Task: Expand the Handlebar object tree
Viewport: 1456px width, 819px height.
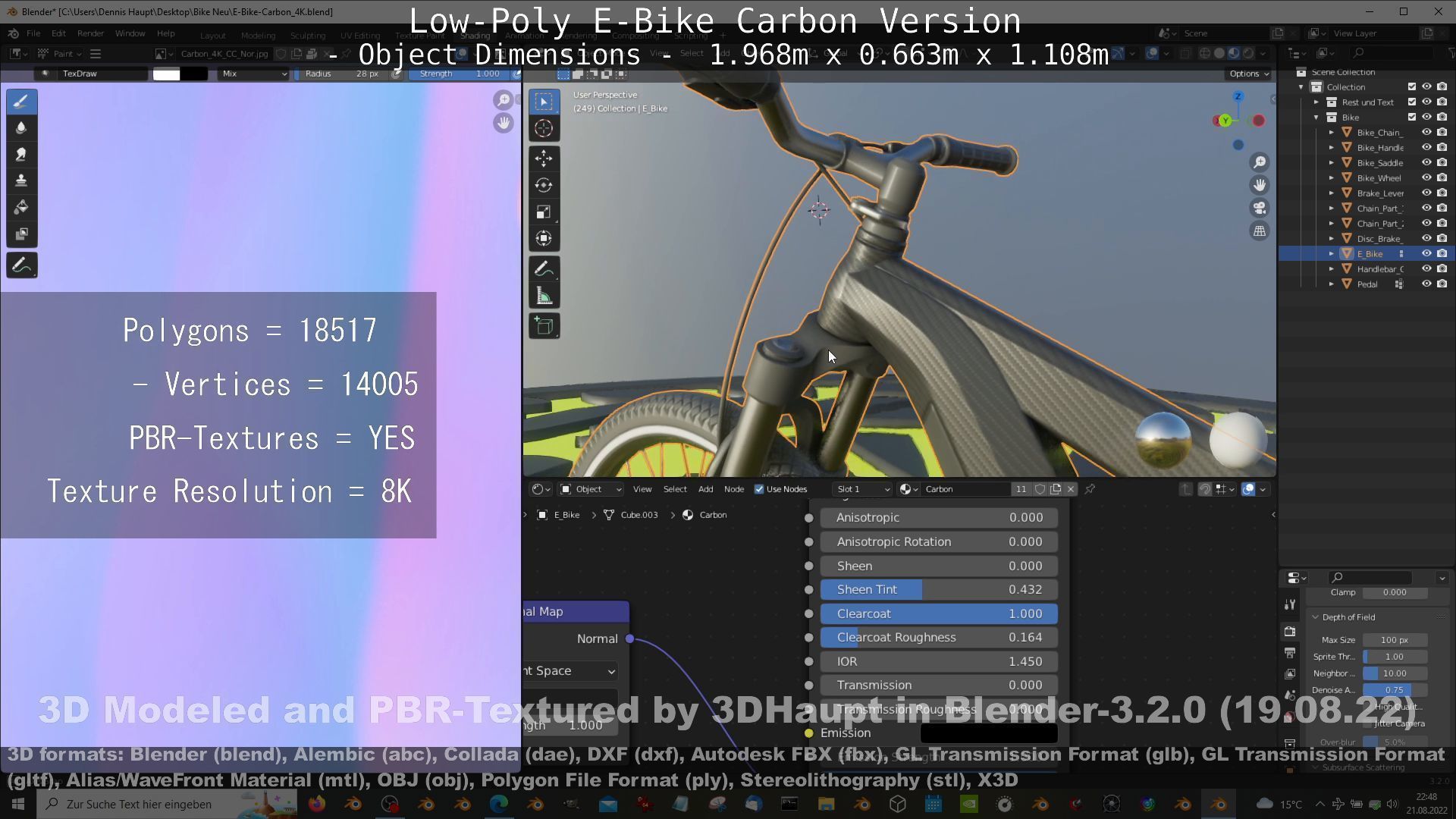Action: click(x=1332, y=269)
